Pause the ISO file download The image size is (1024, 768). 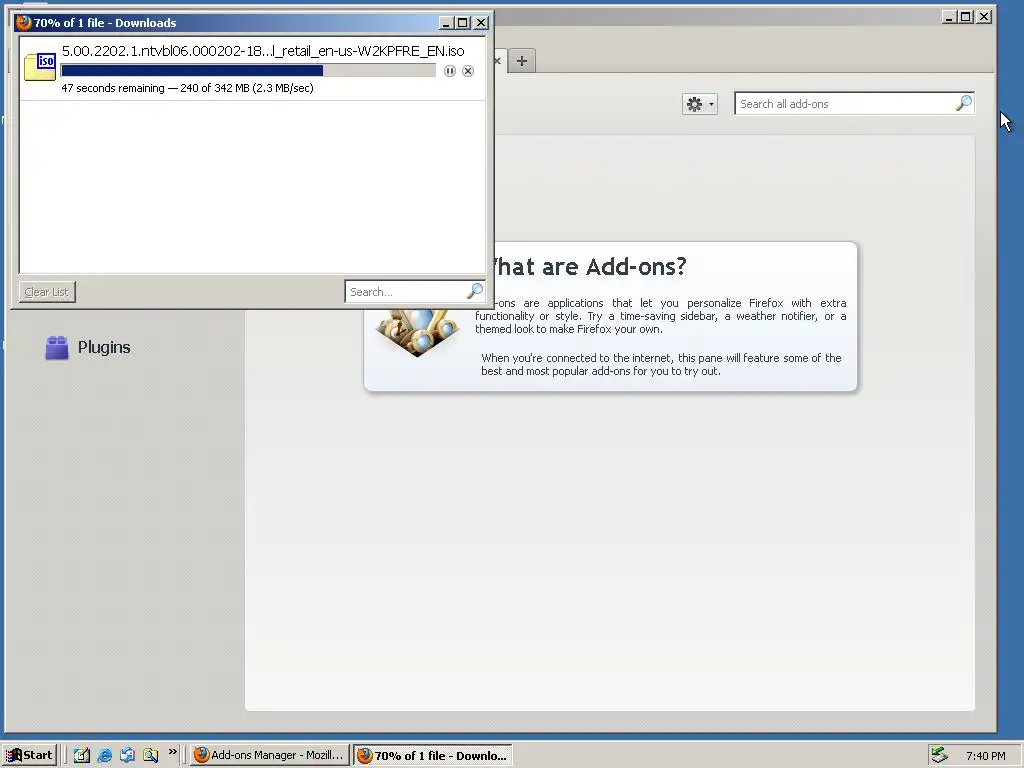pyautogui.click(x=449, y=71)
